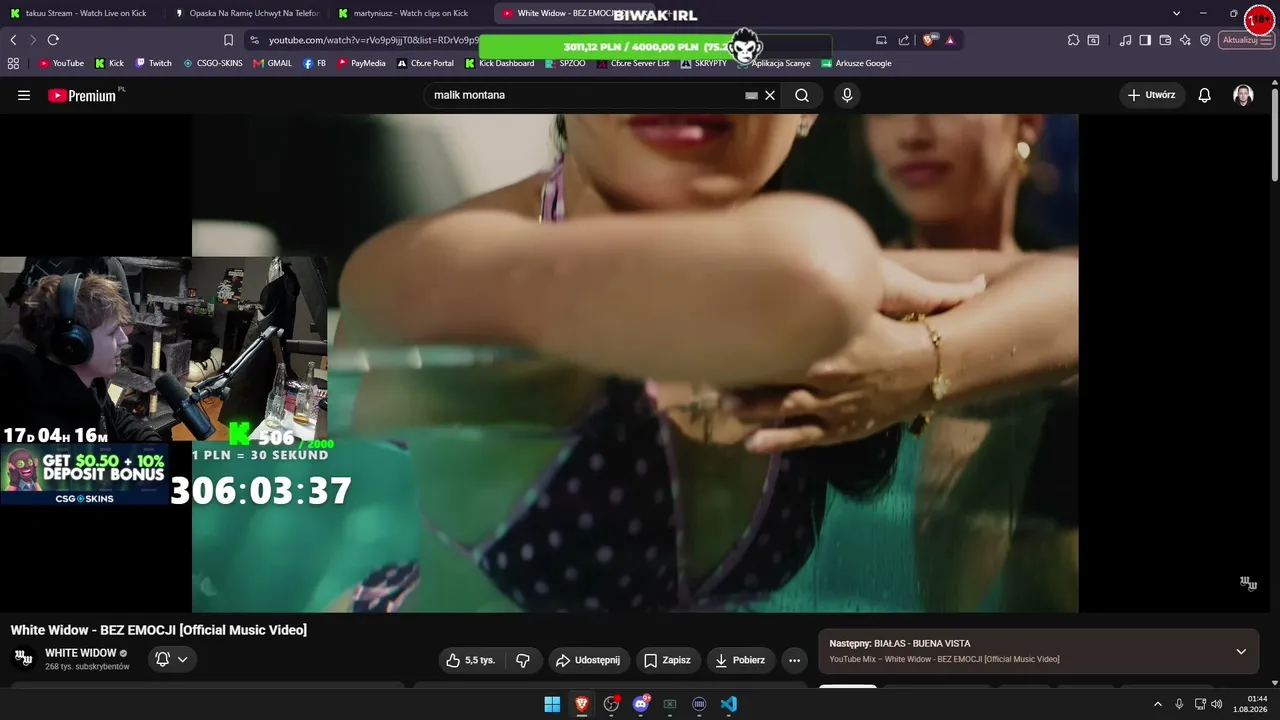Open Arkusze Google bookmark
The width and height of the screenshot is (1280, 720).
click(x=856, y=63)
